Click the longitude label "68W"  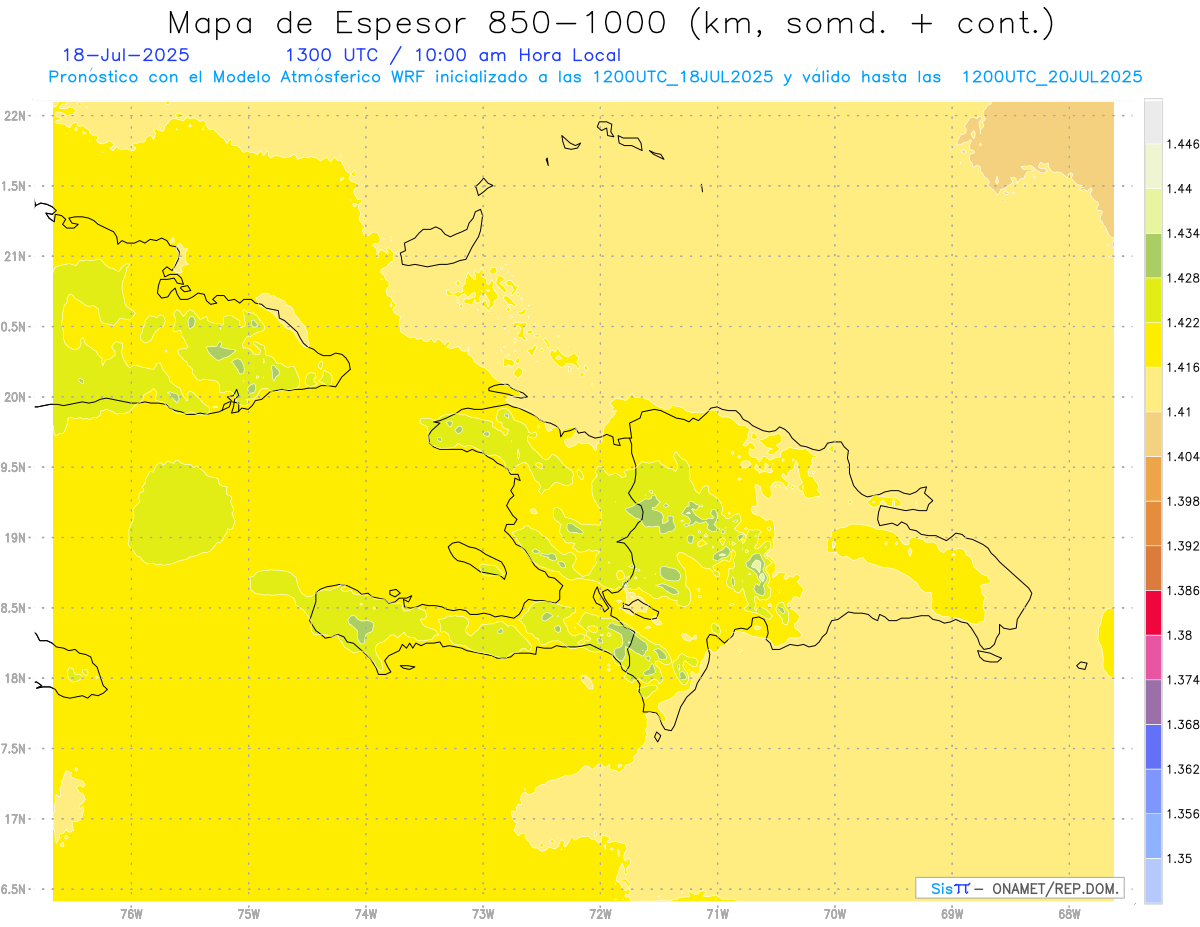coord(1069,913)
